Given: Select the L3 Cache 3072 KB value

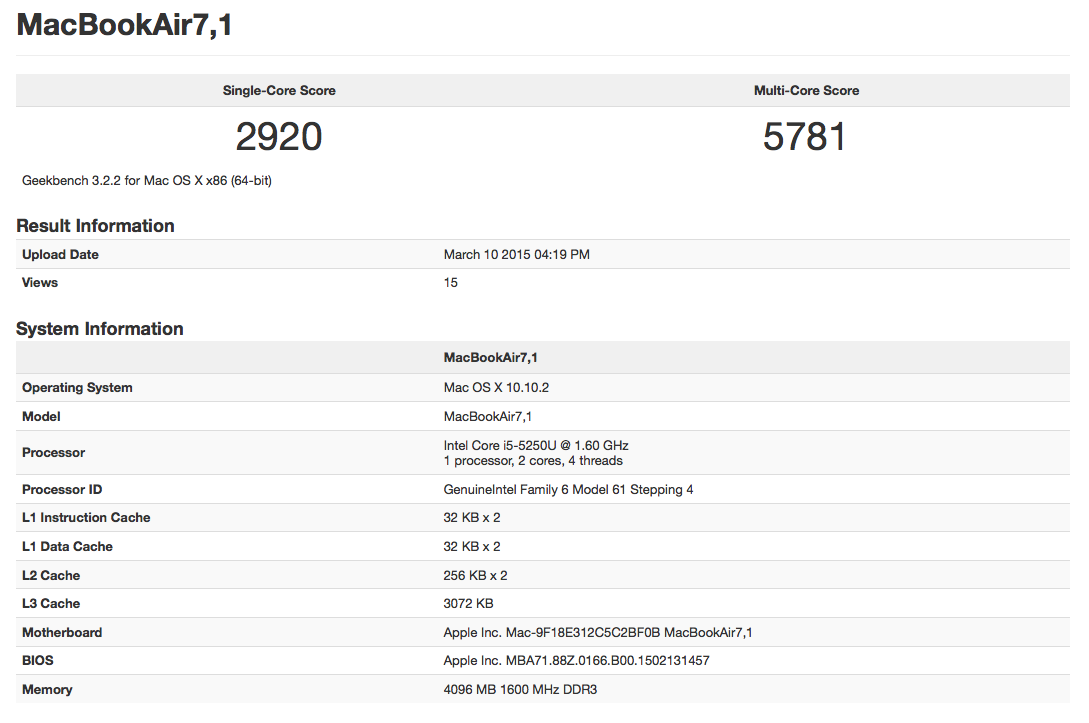Looking at the screenshot, I should (469, 604).
